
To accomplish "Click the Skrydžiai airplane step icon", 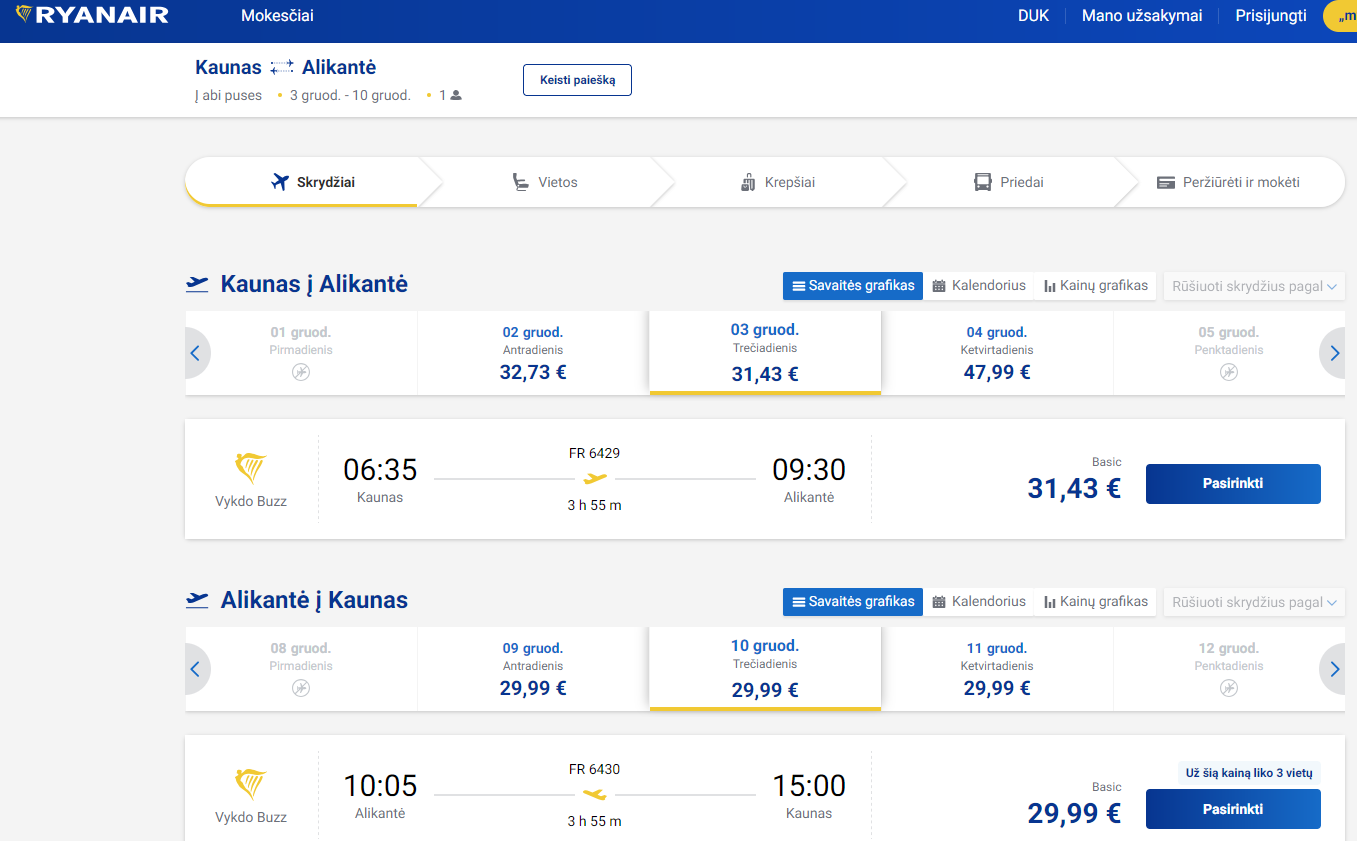I will tap(280, 182).
